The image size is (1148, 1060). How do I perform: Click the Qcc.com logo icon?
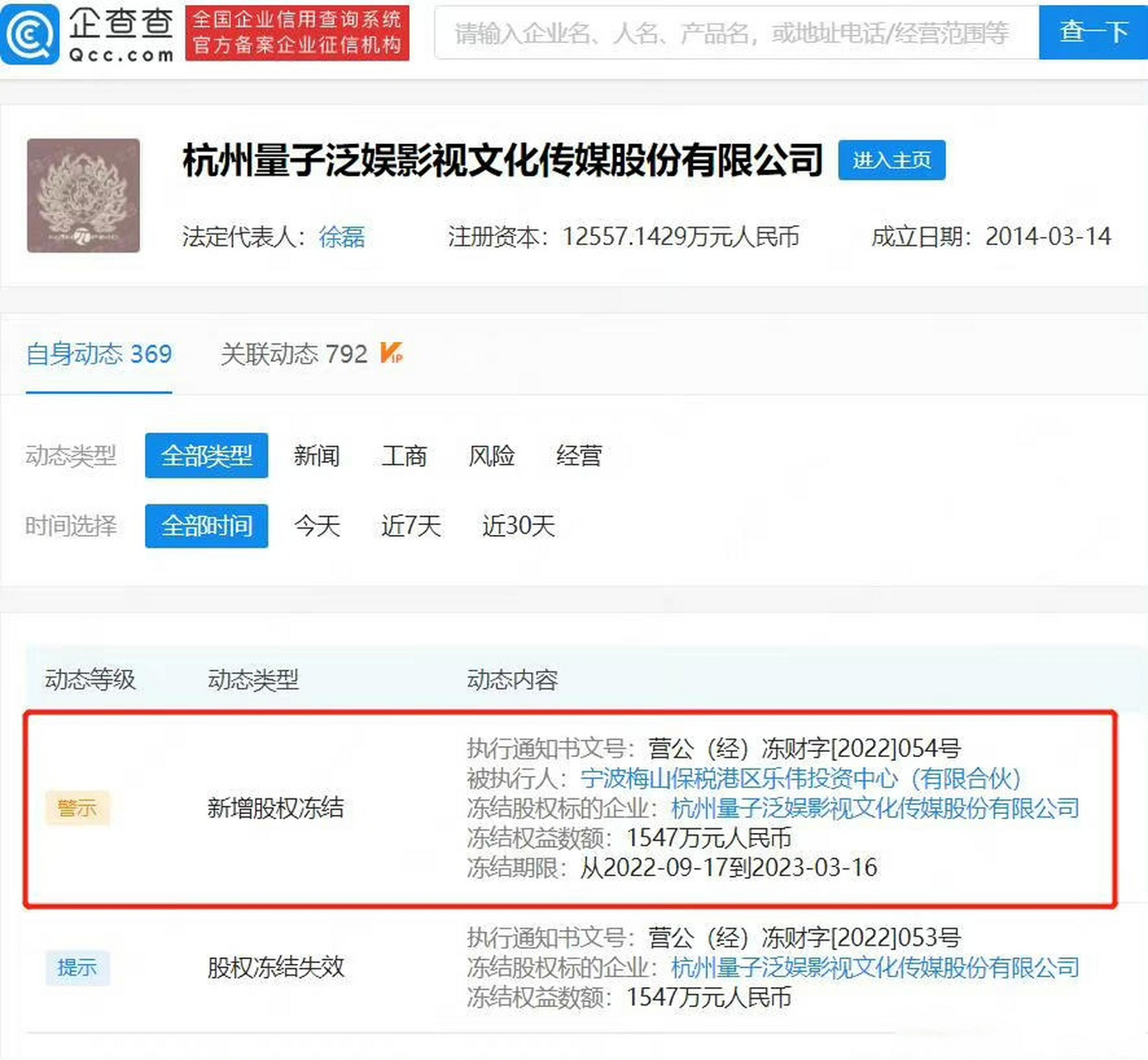click(x=31, y=34)
